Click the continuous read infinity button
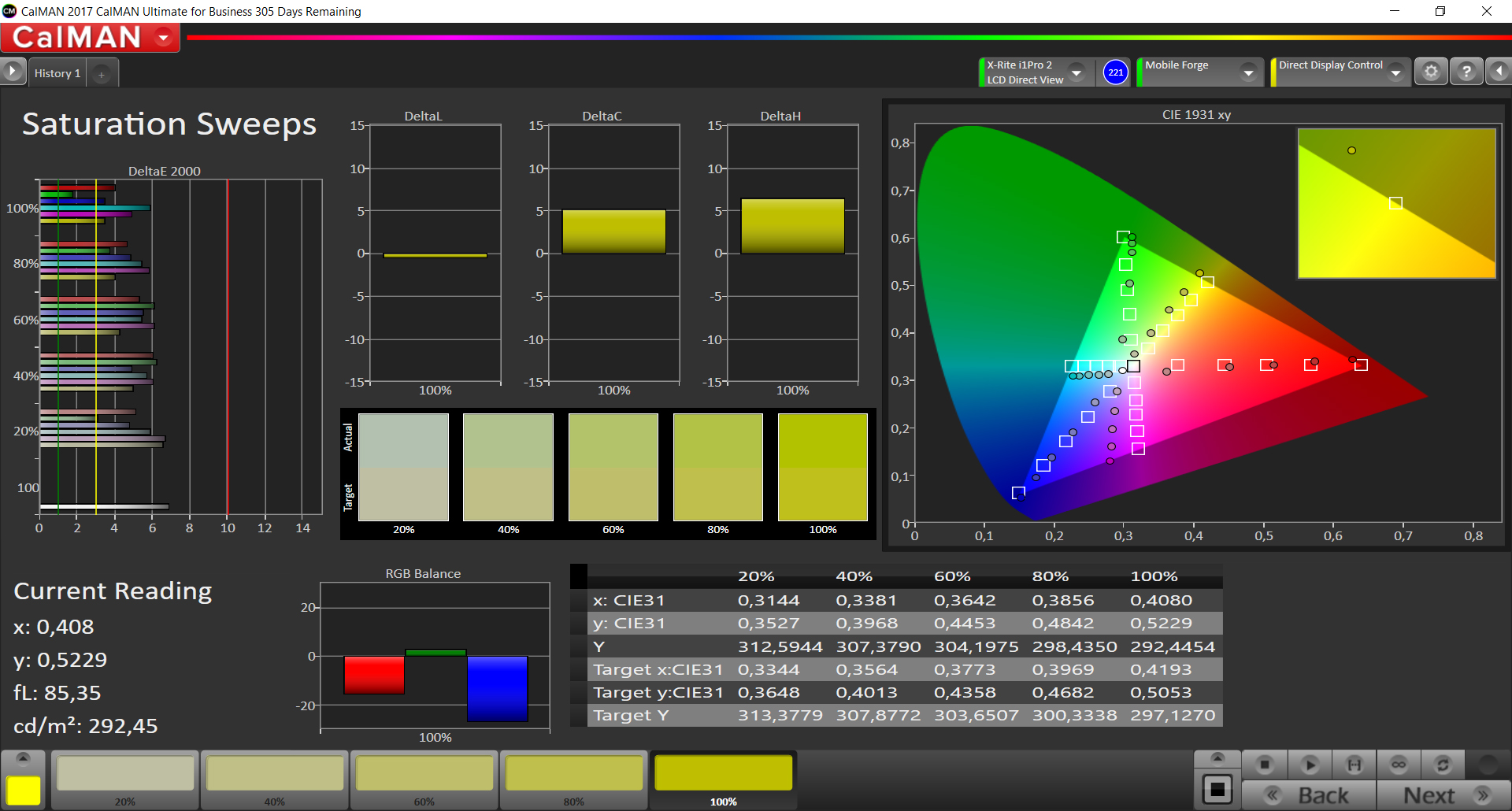 (1399, 765)
